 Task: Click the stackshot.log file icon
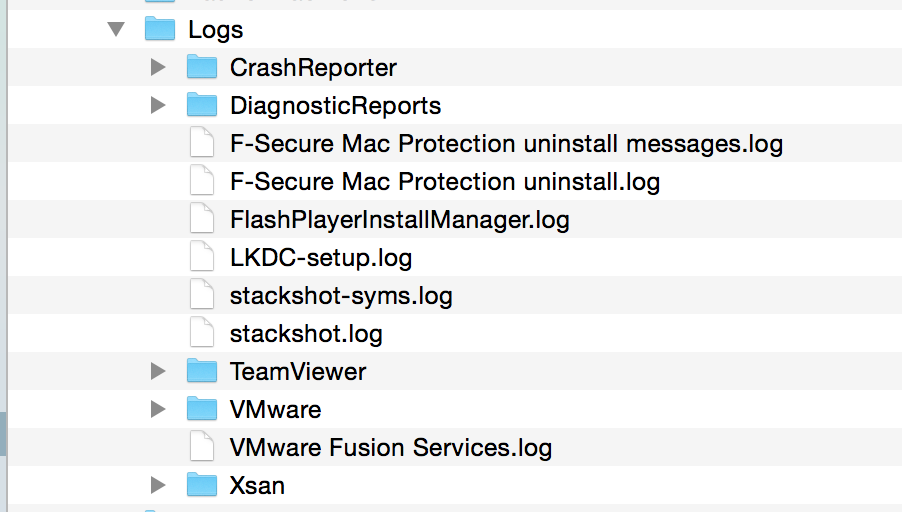click(202, 333)
